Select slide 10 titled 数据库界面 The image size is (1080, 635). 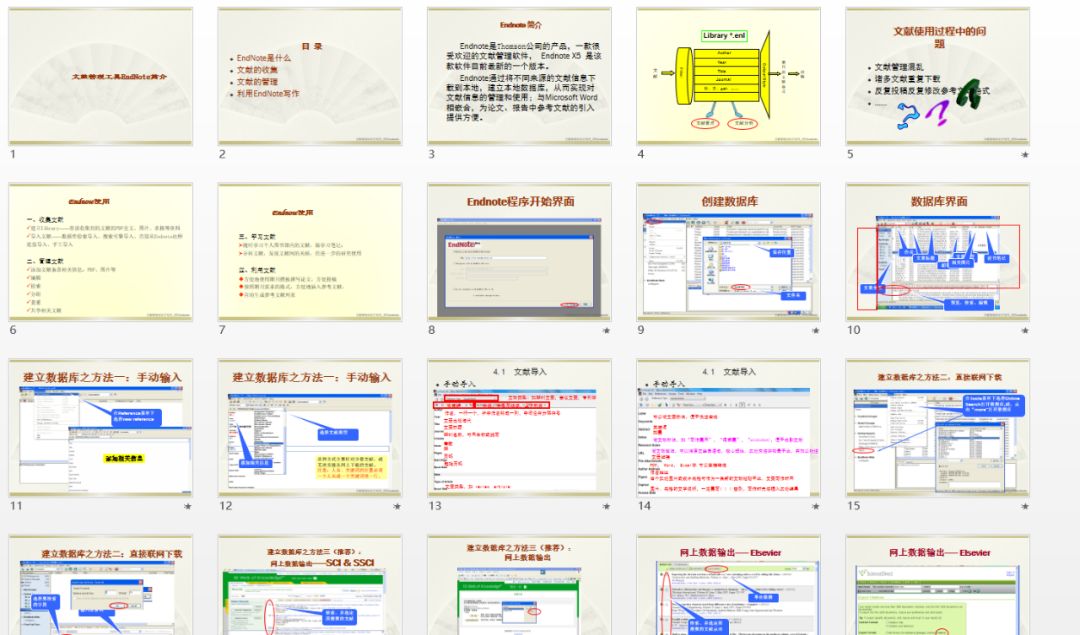click(x=938, y=251)
